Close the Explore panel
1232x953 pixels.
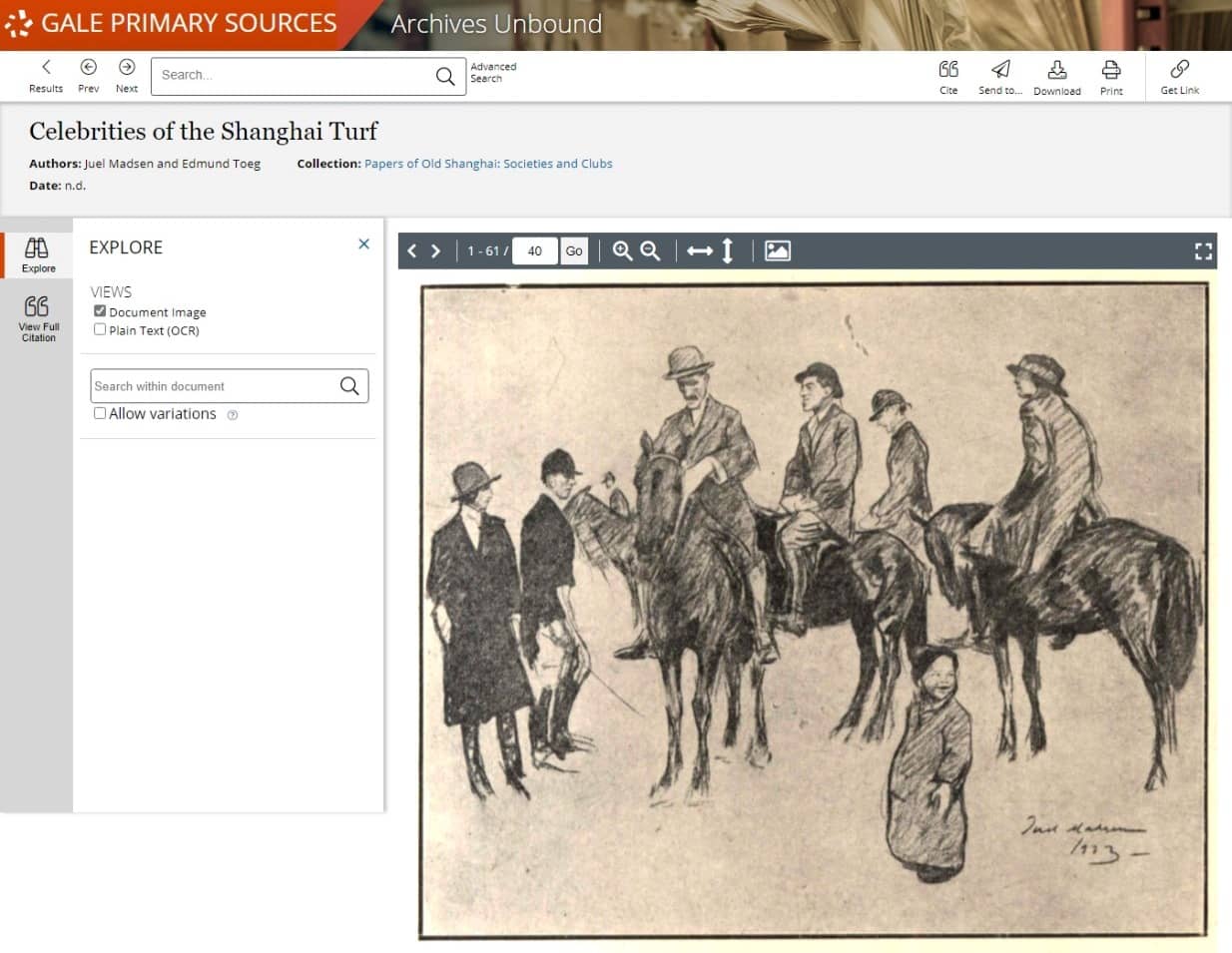pyautogui.click(x=363, y=243)
